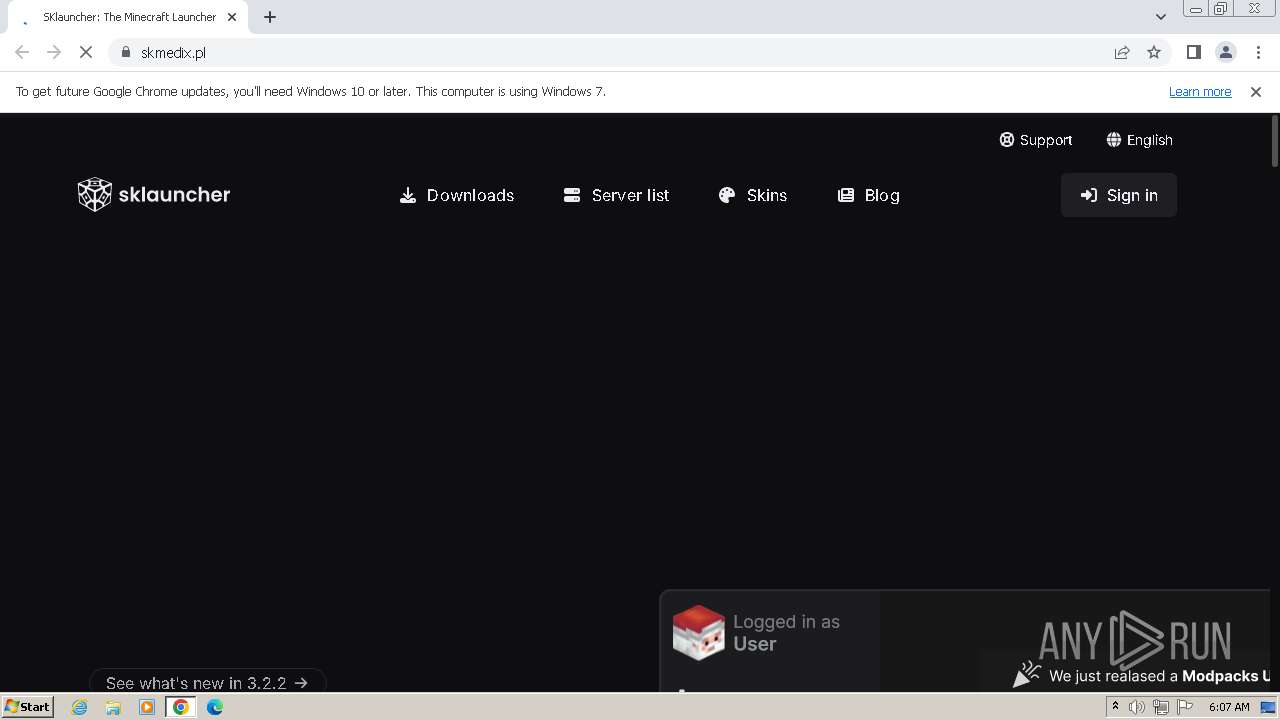Screen dimensions: 1280x720
Task: Switch to Chrome in the taskbar
Action: 181,707
